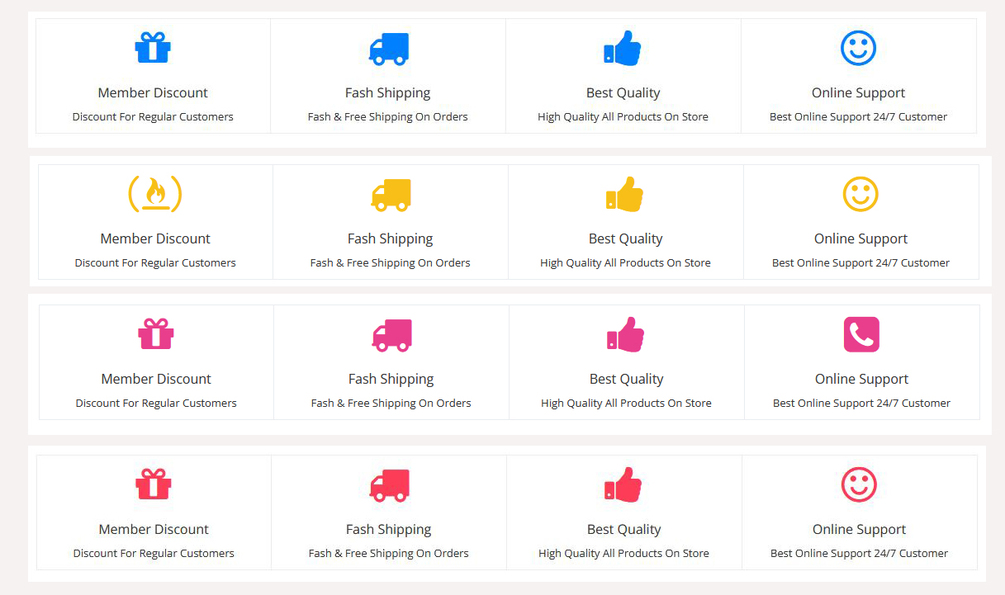
Task: Select the yellow smiley face icon
Action: (x=861, y=194)
